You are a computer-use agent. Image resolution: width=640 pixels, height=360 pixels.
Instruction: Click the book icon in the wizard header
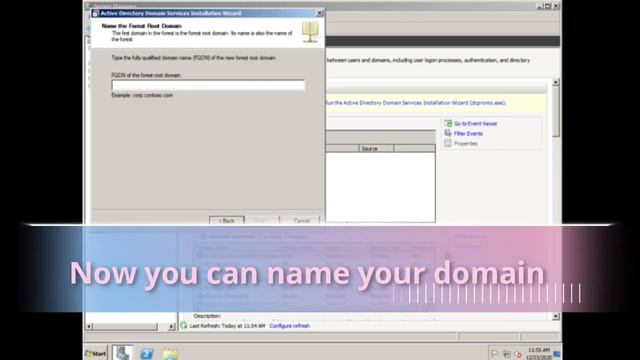point(311,32)
